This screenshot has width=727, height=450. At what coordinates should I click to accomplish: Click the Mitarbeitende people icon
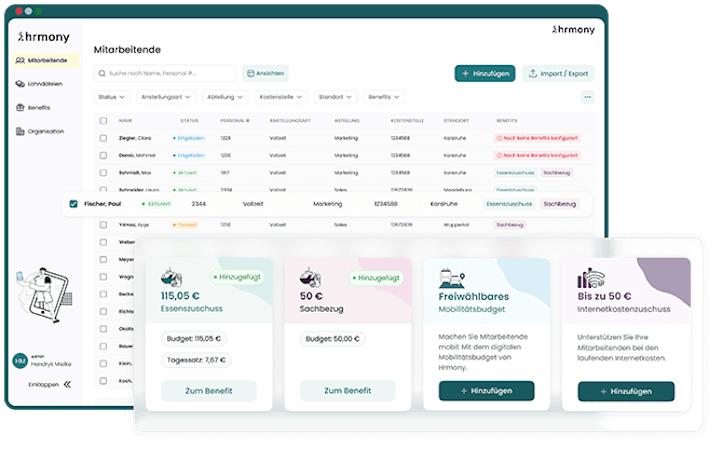20,60
